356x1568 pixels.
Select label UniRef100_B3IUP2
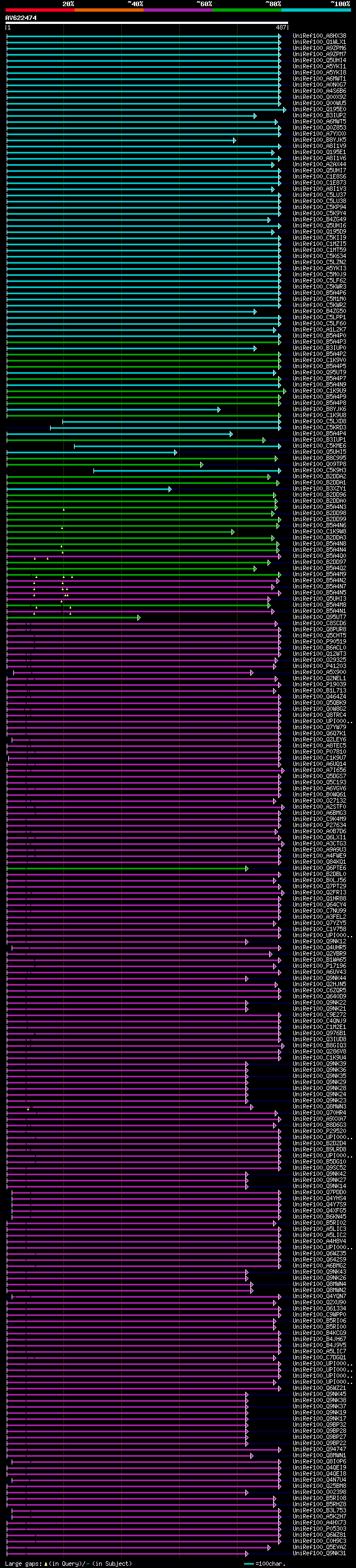coord(319,116)
